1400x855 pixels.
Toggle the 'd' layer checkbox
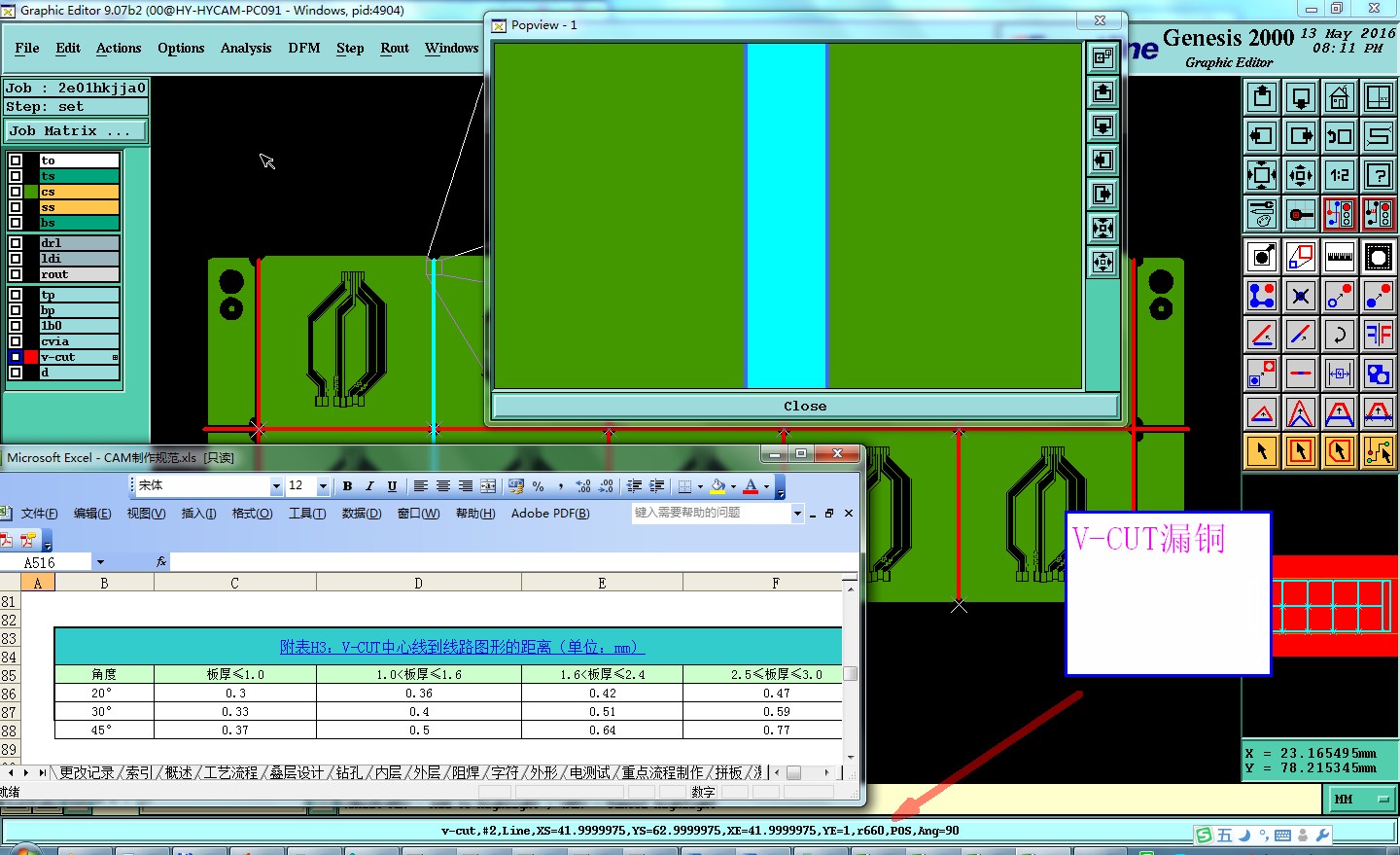(x=16, y=373)
